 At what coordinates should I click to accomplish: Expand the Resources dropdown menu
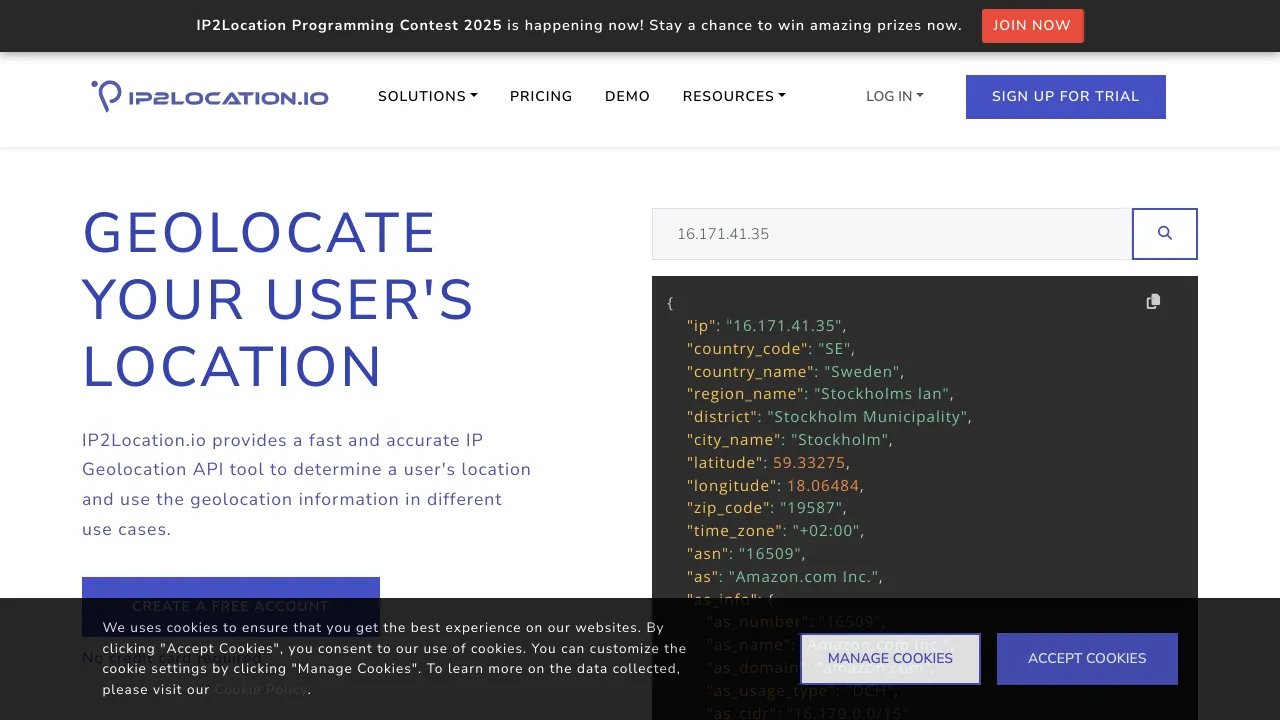coord(734,96)
